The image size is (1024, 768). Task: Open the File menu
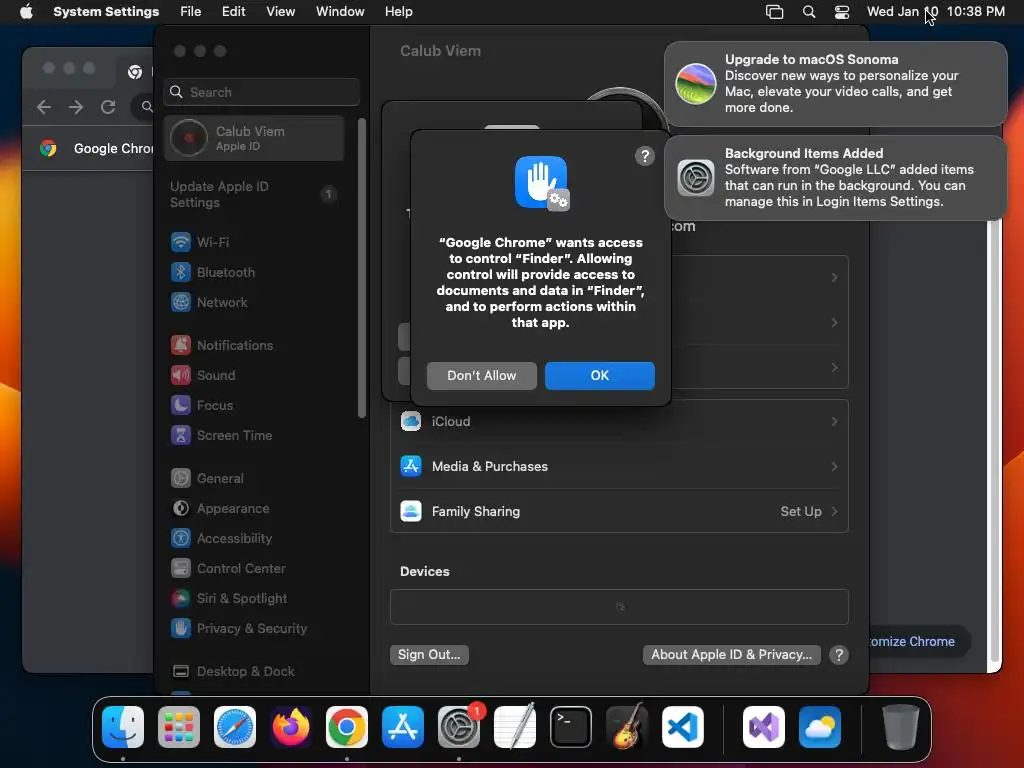(191, 12)
